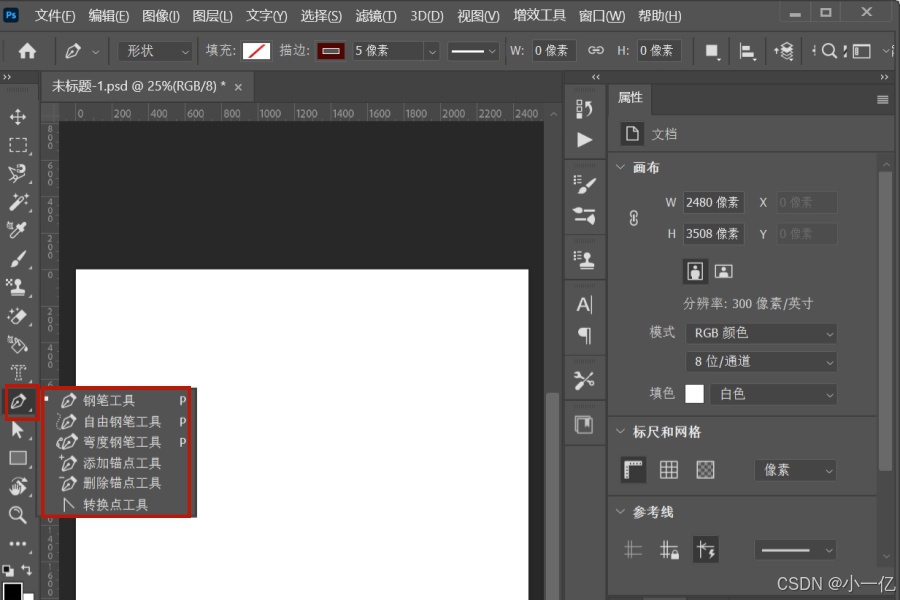
Task: Open the stroke width dropdown arrow
Action: [x=432, y=51]
